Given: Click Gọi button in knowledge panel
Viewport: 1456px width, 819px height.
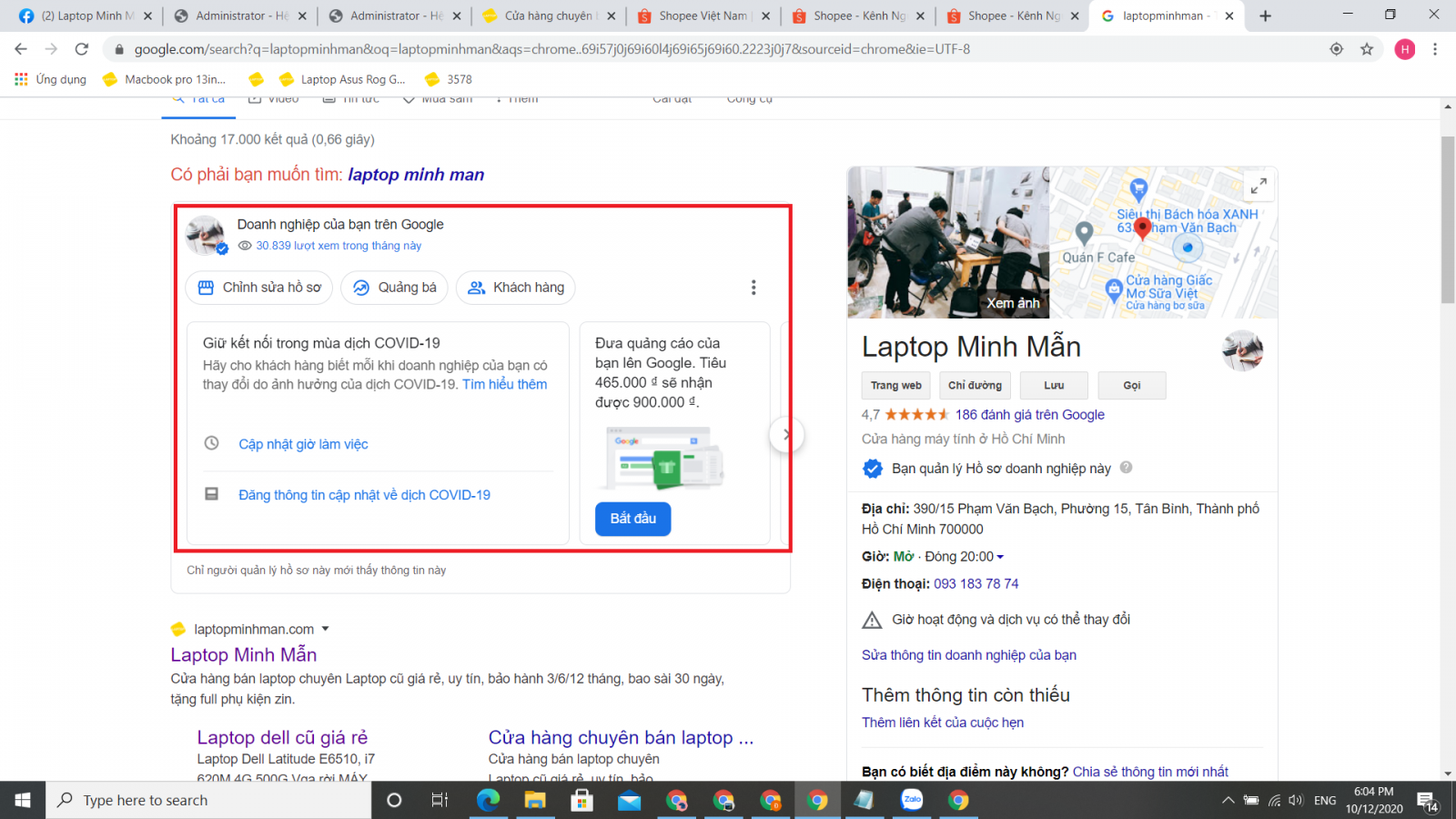Looking at the screenshot, I should coord(1132,386).
